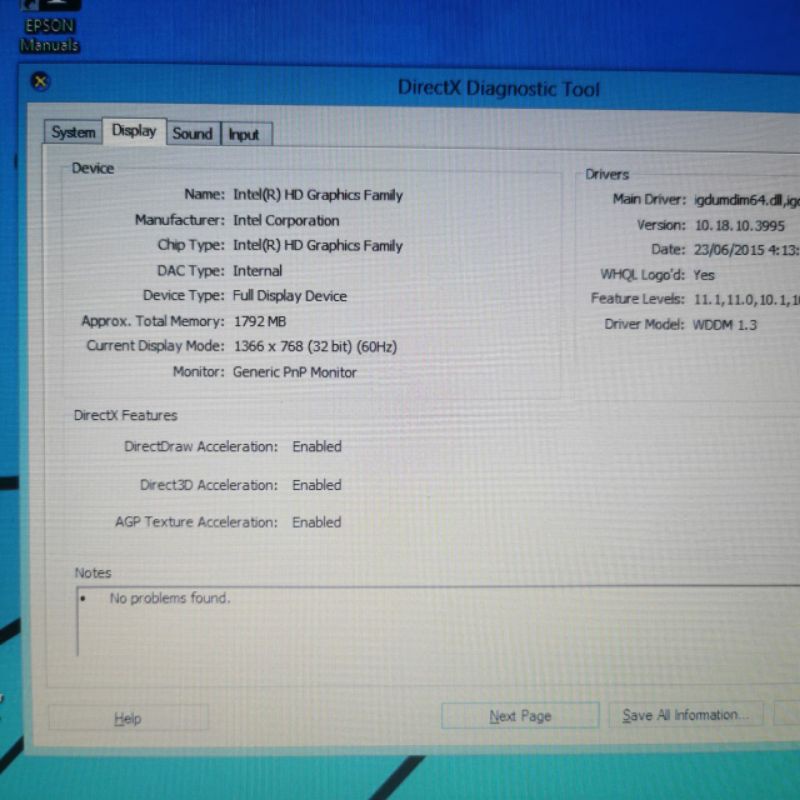Click the device Name value text
800x800 pixels.
[317, 195]
